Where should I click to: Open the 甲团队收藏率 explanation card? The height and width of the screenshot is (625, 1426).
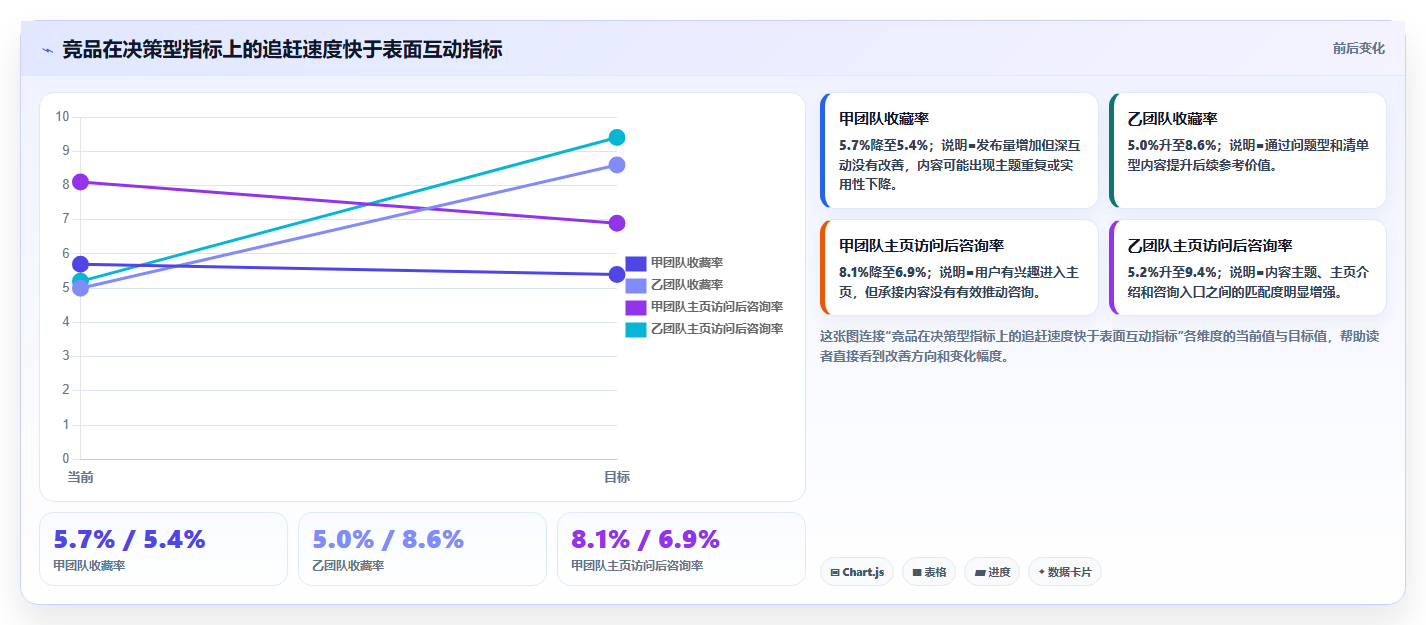tap(959, 151)
